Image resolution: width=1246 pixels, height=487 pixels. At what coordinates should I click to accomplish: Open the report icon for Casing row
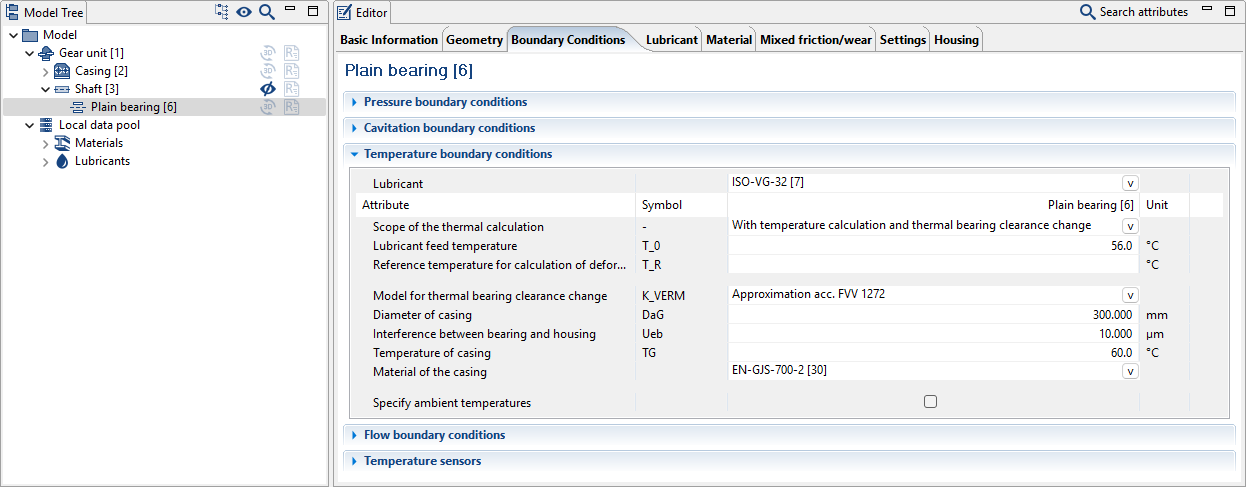[x=291, y=71]
